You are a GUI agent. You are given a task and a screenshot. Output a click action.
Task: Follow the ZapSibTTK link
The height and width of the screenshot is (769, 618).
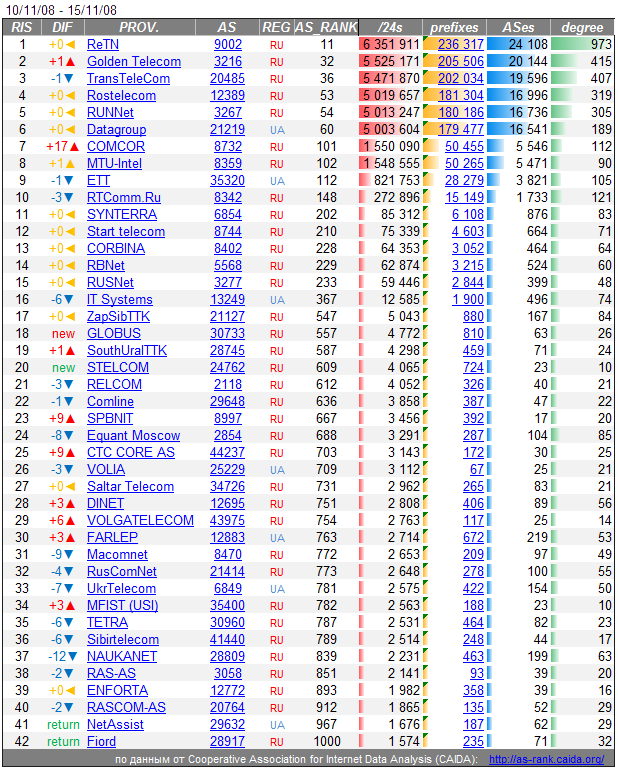(118, 317)
